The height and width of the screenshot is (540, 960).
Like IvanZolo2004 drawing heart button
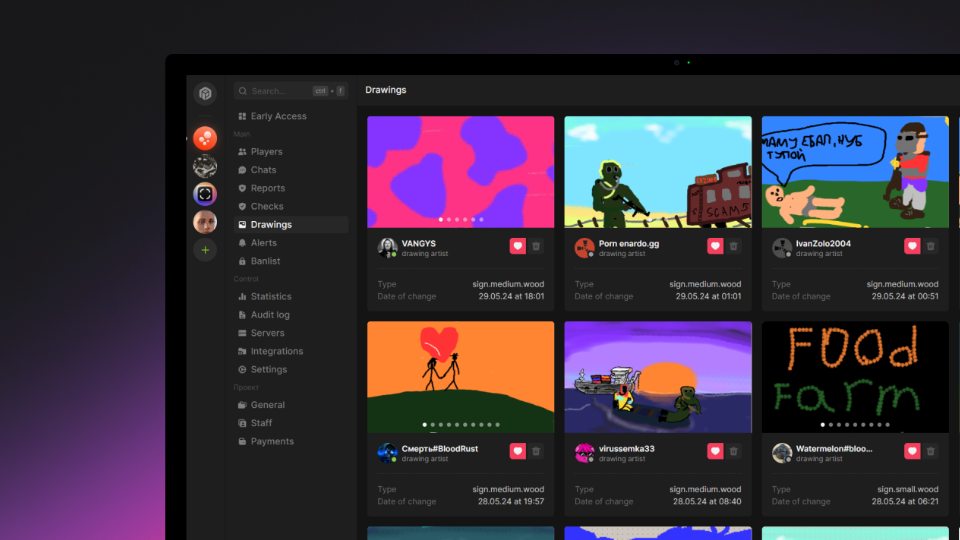tap(912, 246)
